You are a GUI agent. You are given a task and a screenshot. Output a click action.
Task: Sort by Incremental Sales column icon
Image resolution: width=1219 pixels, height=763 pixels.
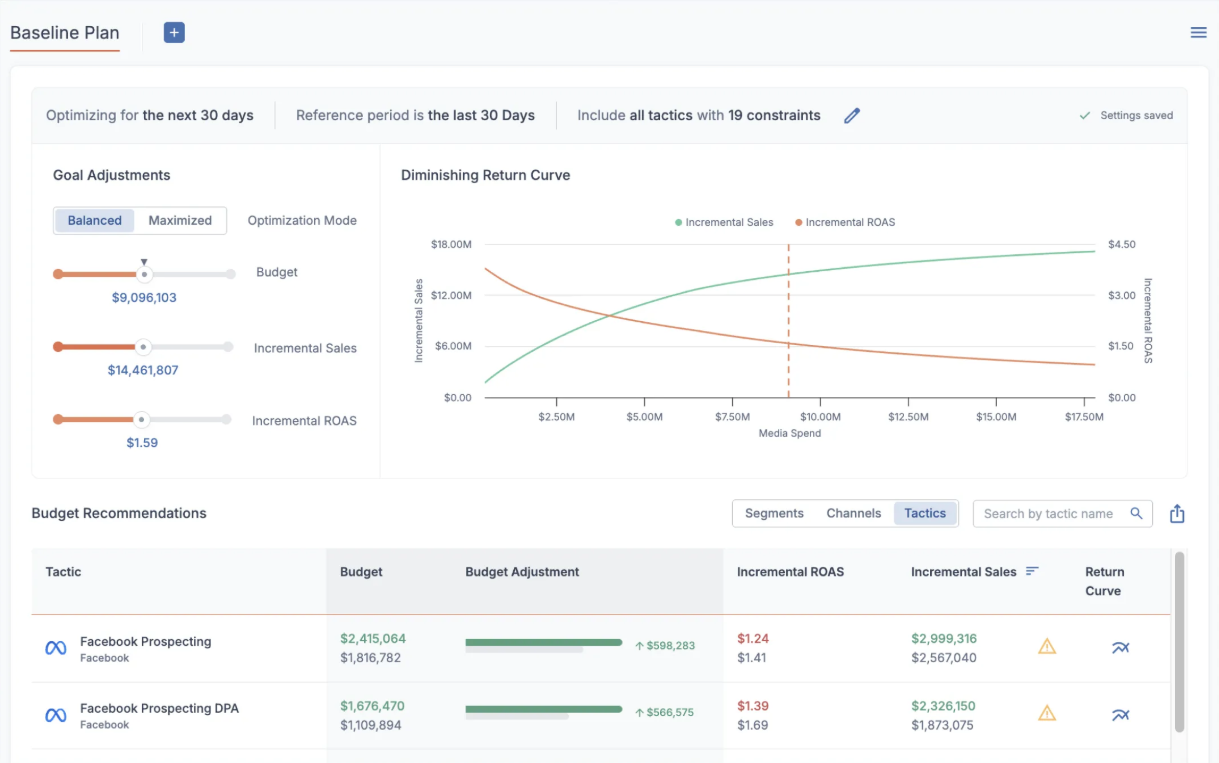pyautogui.click(x=1032, y=572)
